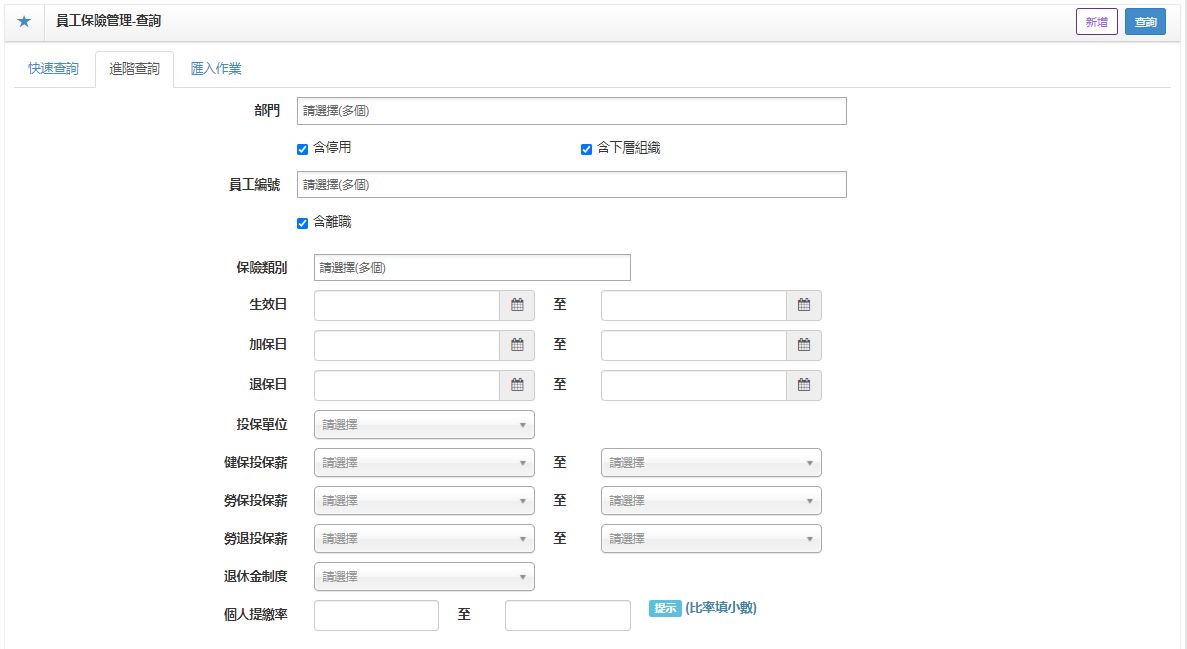Disable the 含離職 checkbox
This screenshot has height=649, width=1187.
(302, 223)
